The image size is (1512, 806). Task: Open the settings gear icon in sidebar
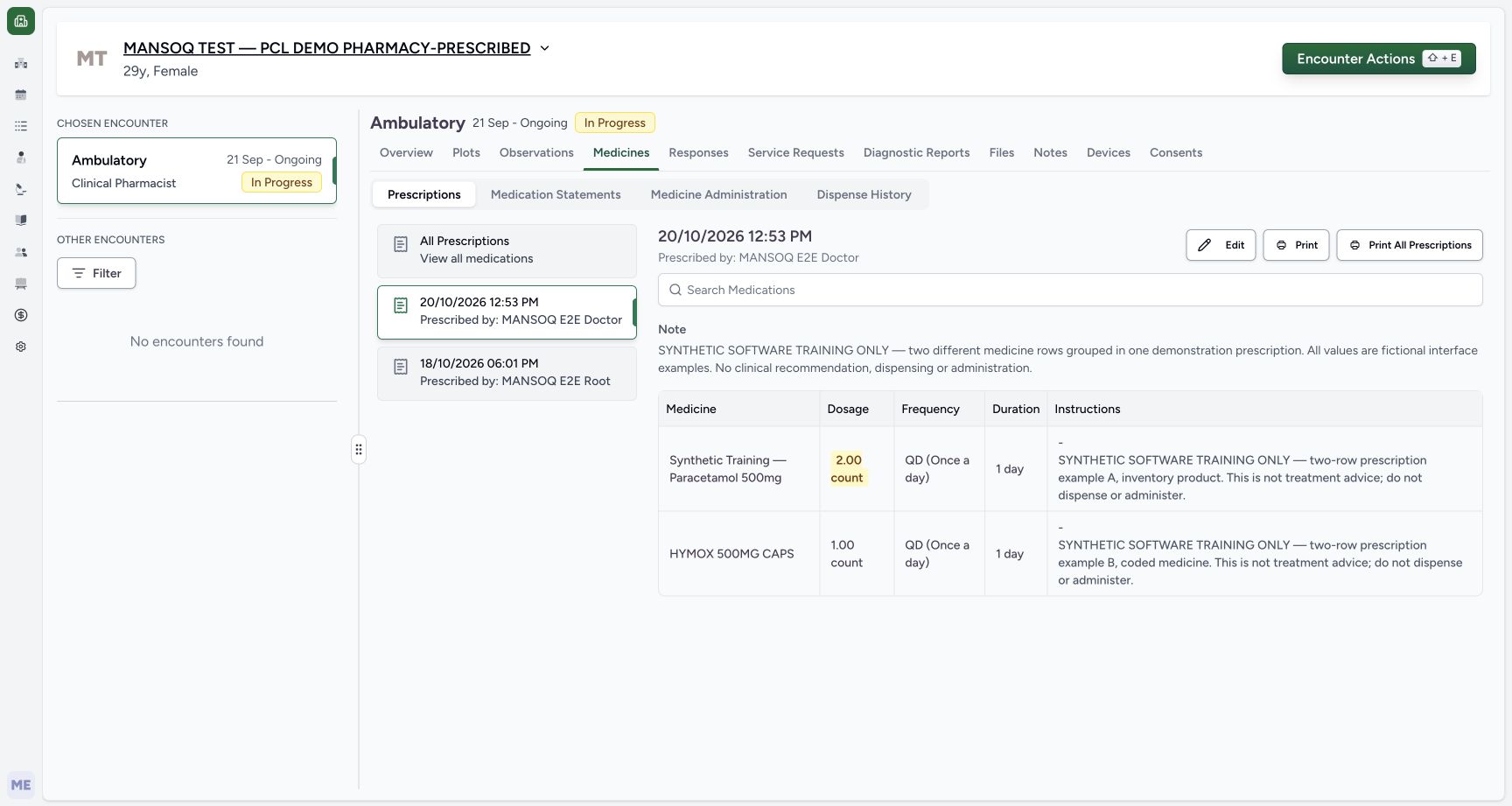(x=21, y=347)
